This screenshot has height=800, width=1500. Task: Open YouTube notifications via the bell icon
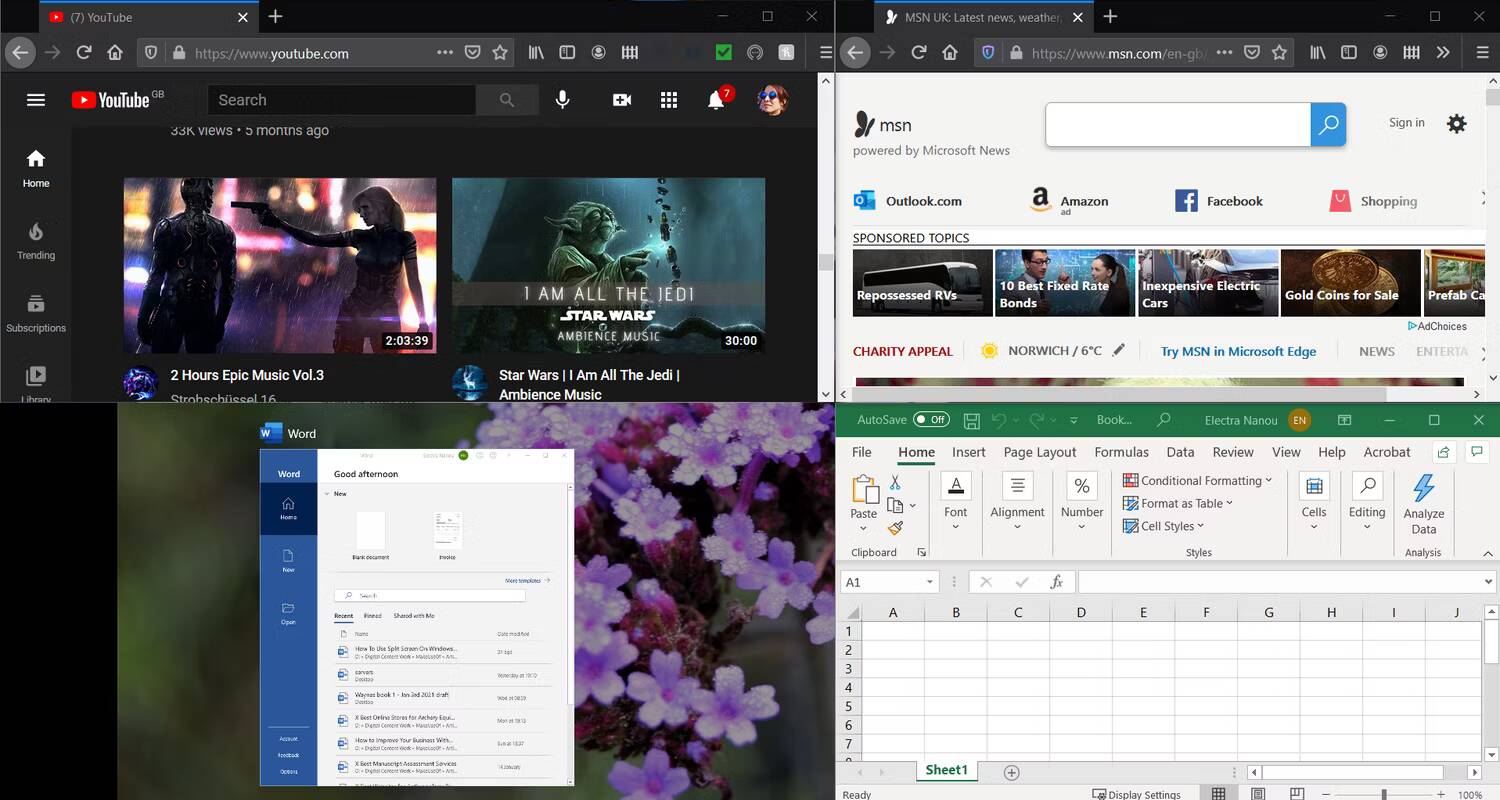click(x=715, y=99)
